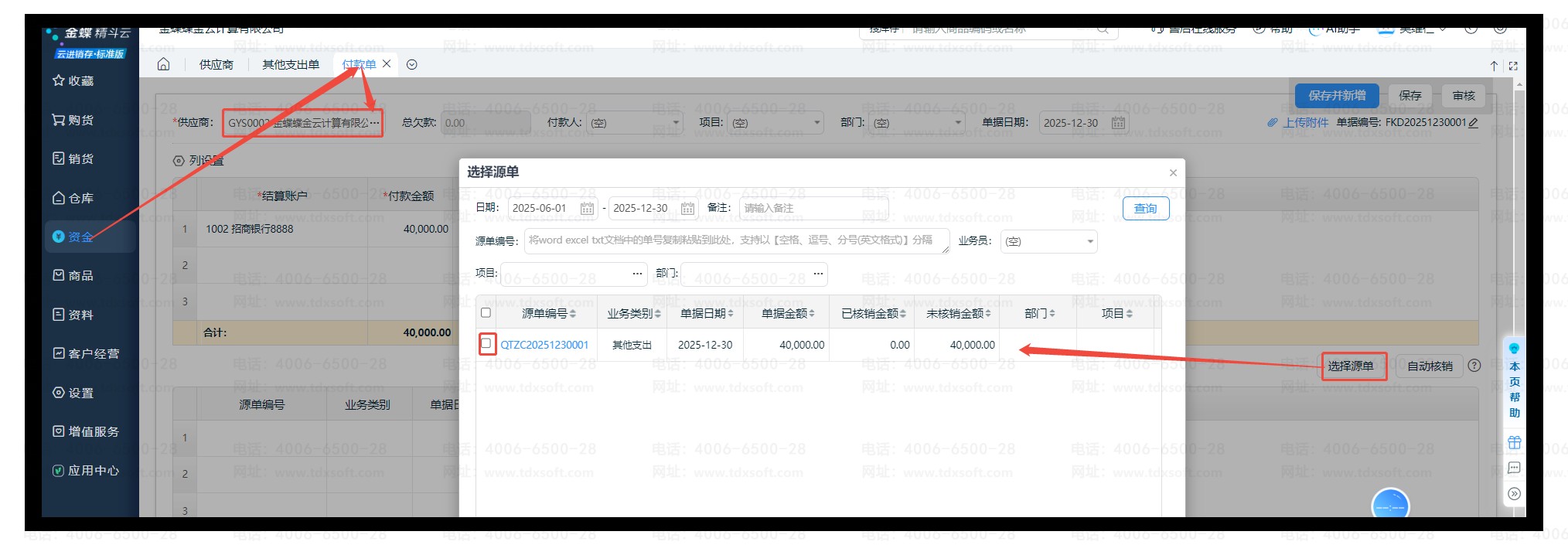Click the fullscreen expand icon
1568x545 pixels.
tap(1513, 66)
